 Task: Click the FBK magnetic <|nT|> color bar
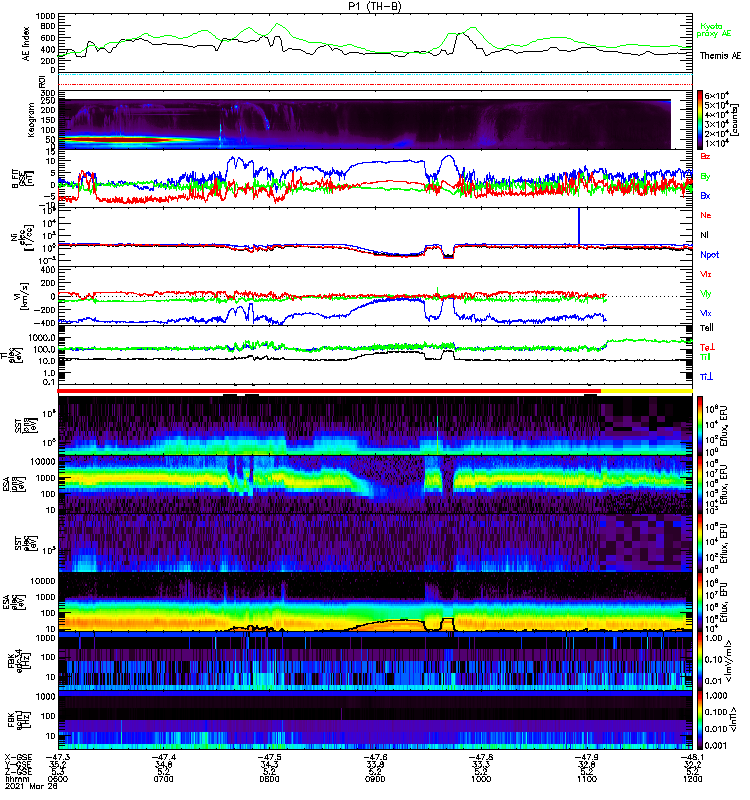point(700,720)
